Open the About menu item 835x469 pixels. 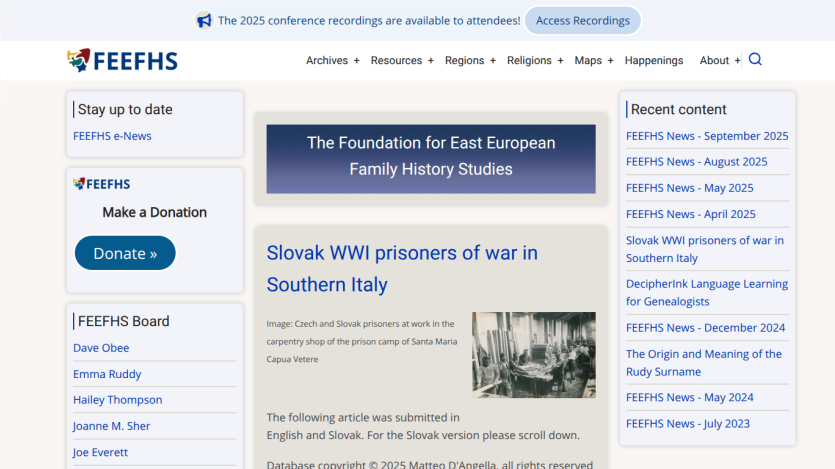(x=714, y=61)
